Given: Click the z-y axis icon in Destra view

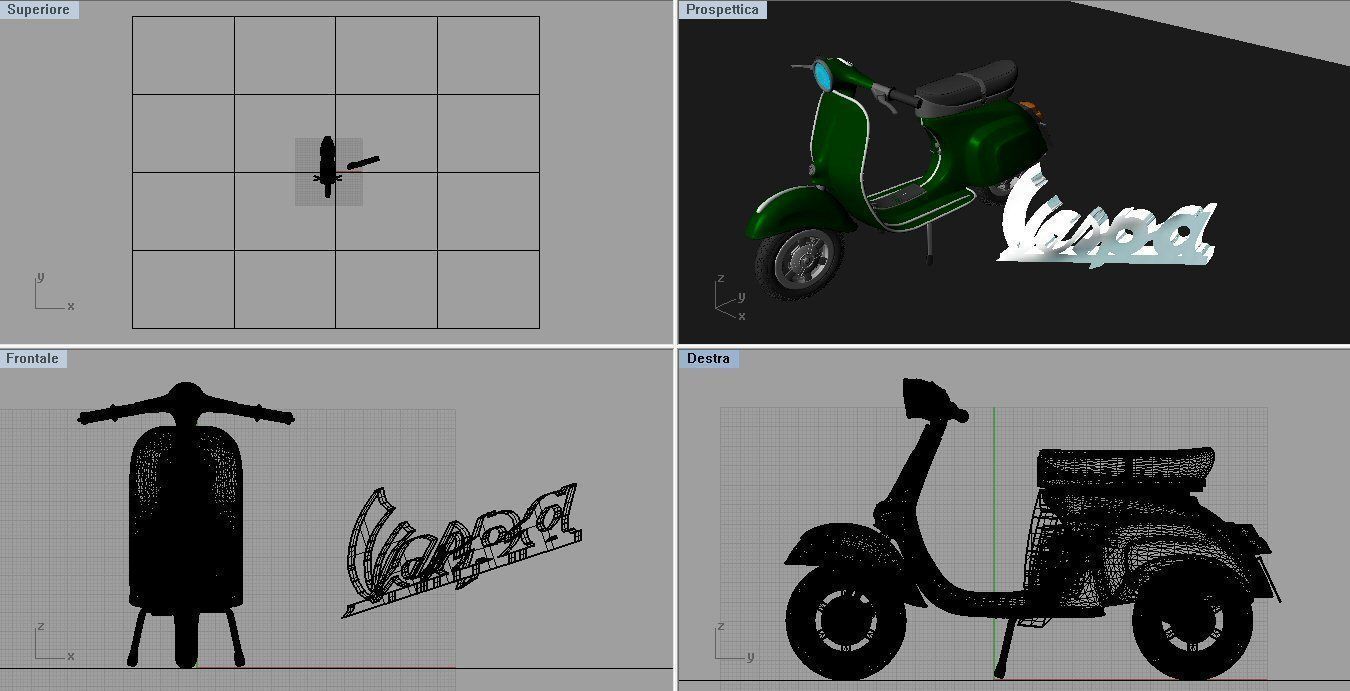Looking at the screenshot, I should [736, 642].
